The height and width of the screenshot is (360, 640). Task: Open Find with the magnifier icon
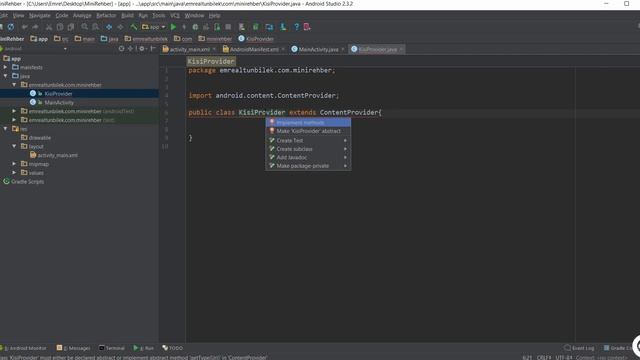point(84,27)
